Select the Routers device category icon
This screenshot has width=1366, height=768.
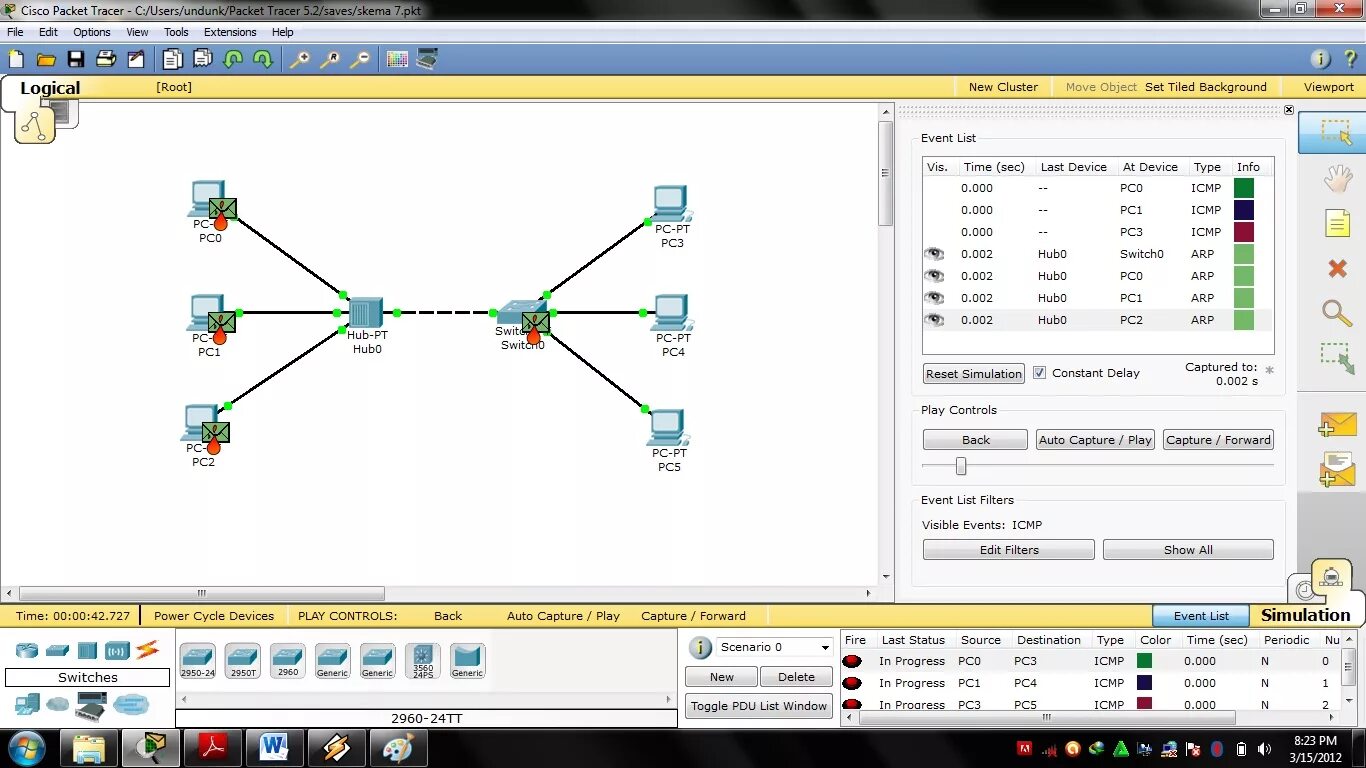[x=27, y=650]
